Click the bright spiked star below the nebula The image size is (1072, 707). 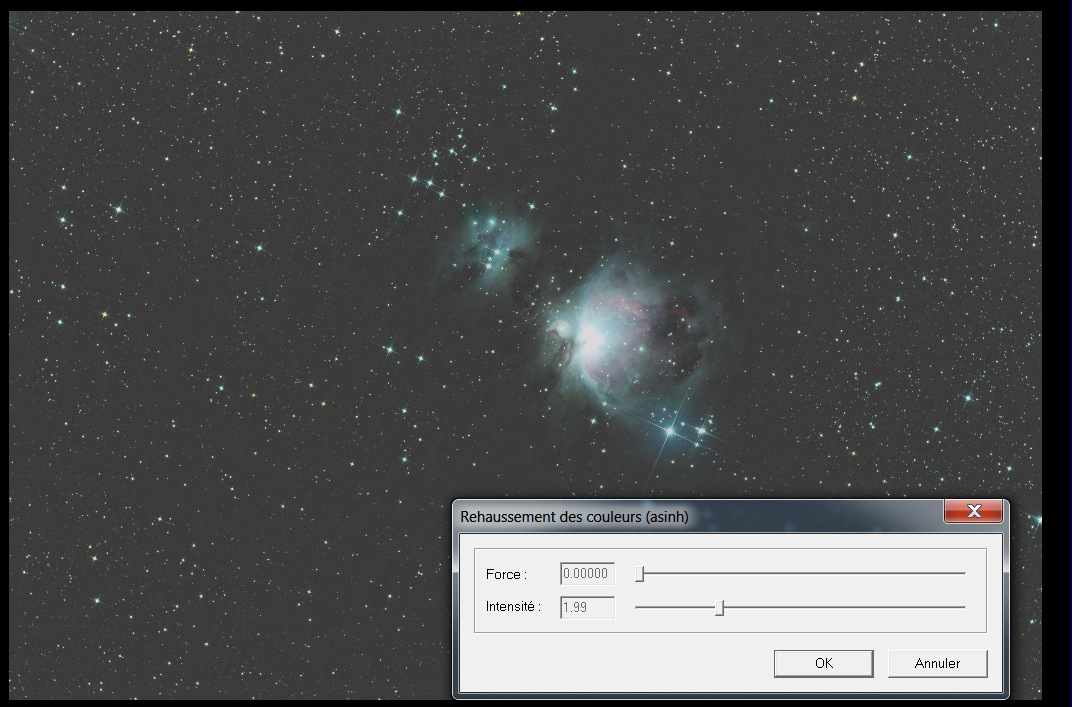(669, 431)
